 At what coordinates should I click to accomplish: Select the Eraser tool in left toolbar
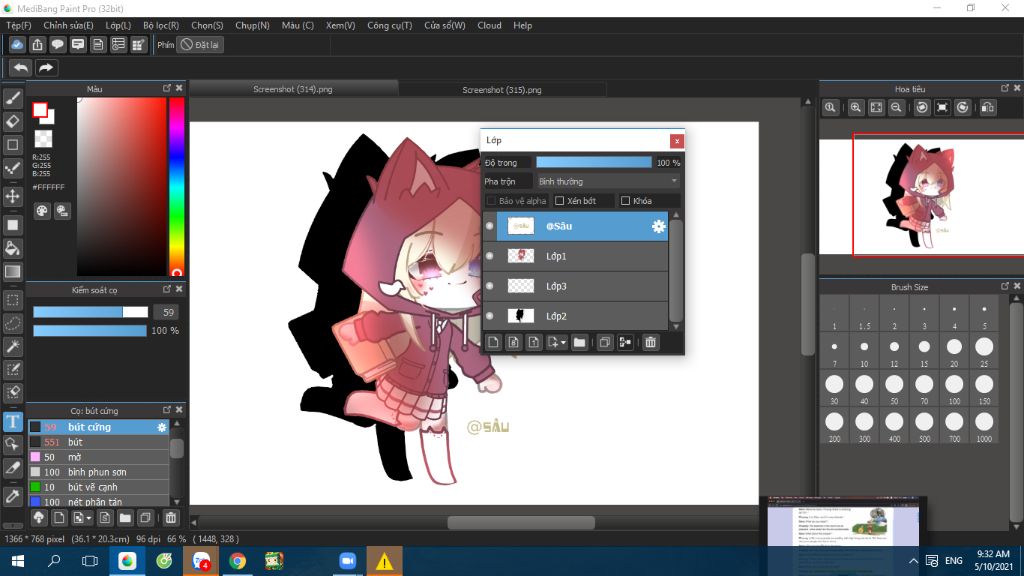[12, 121]
